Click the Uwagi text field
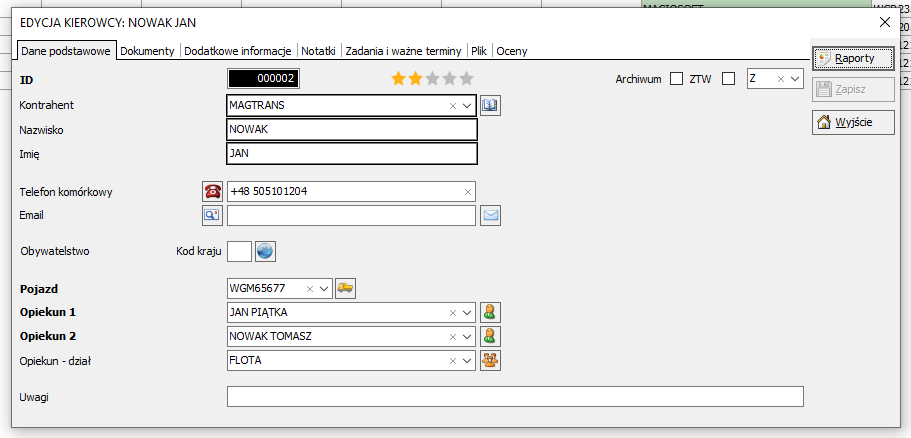 click(515, 397)
